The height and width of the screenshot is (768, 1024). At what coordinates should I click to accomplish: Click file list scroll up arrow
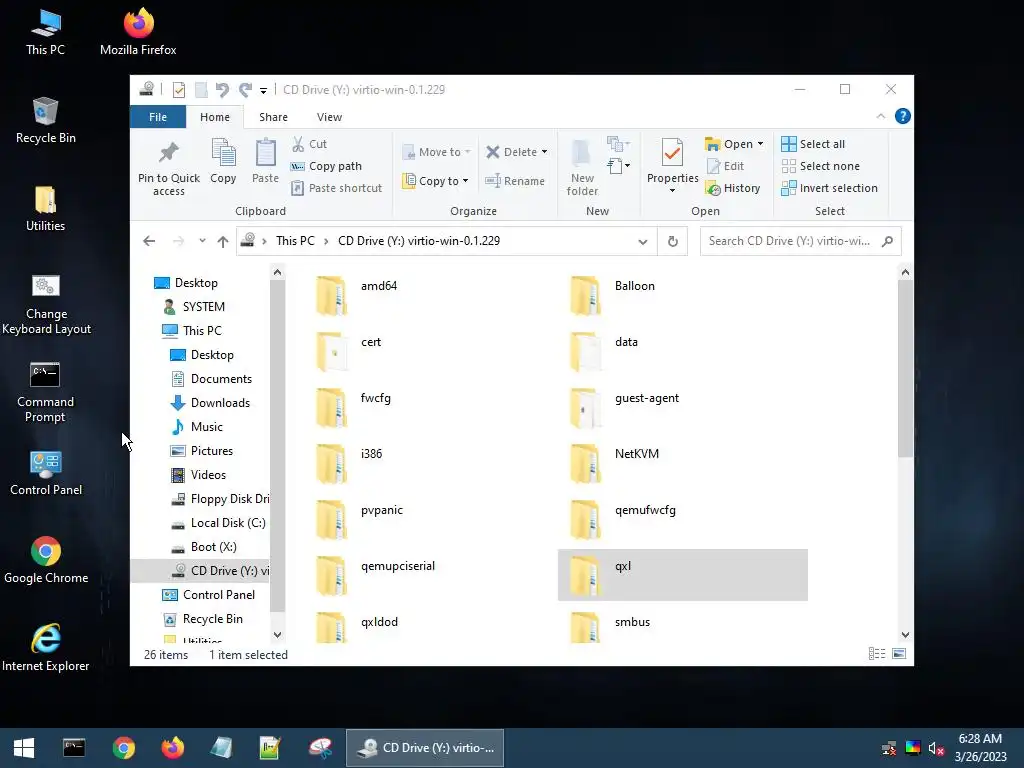click(905, 272)
